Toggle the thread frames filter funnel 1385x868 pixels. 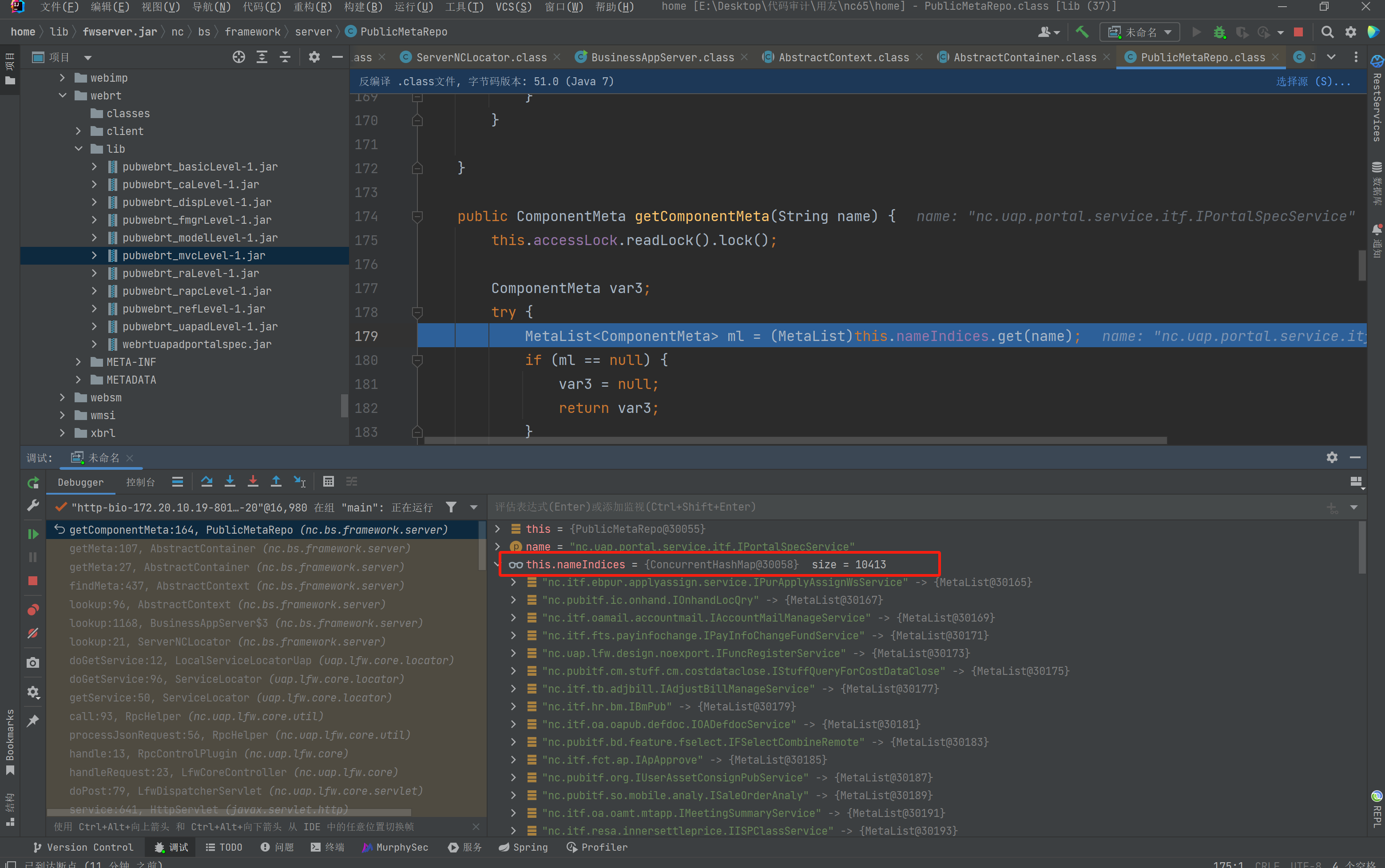[x=451, y=507]
